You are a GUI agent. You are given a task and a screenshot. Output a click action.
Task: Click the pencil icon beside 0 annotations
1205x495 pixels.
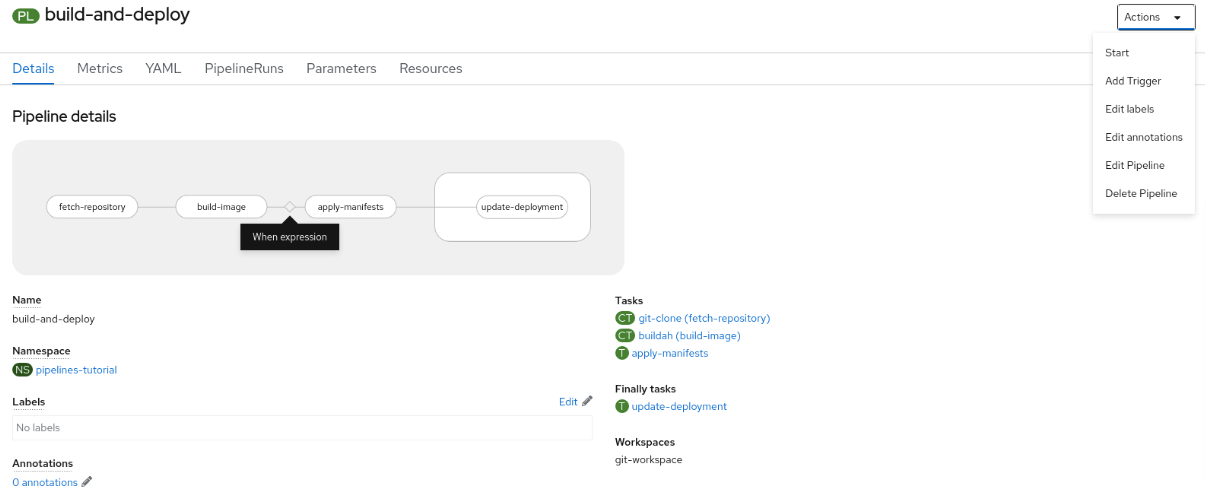87,482
